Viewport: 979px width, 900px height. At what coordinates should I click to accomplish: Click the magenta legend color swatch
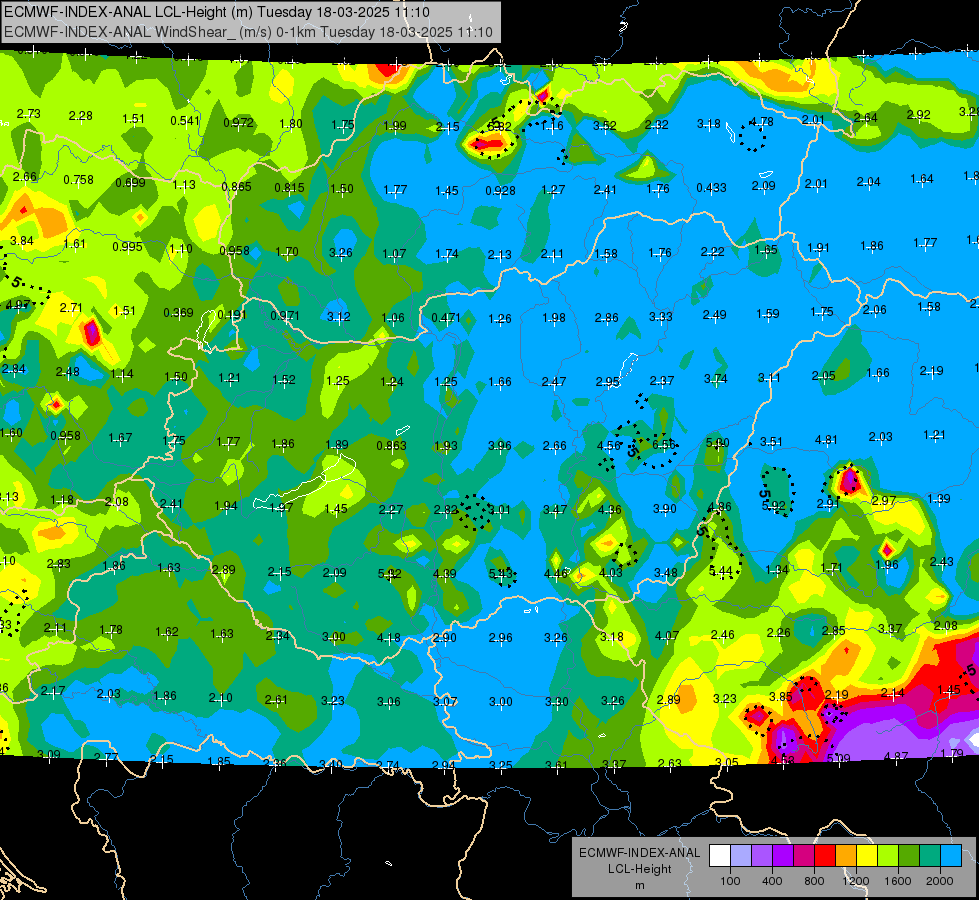(x=804, y=856)
